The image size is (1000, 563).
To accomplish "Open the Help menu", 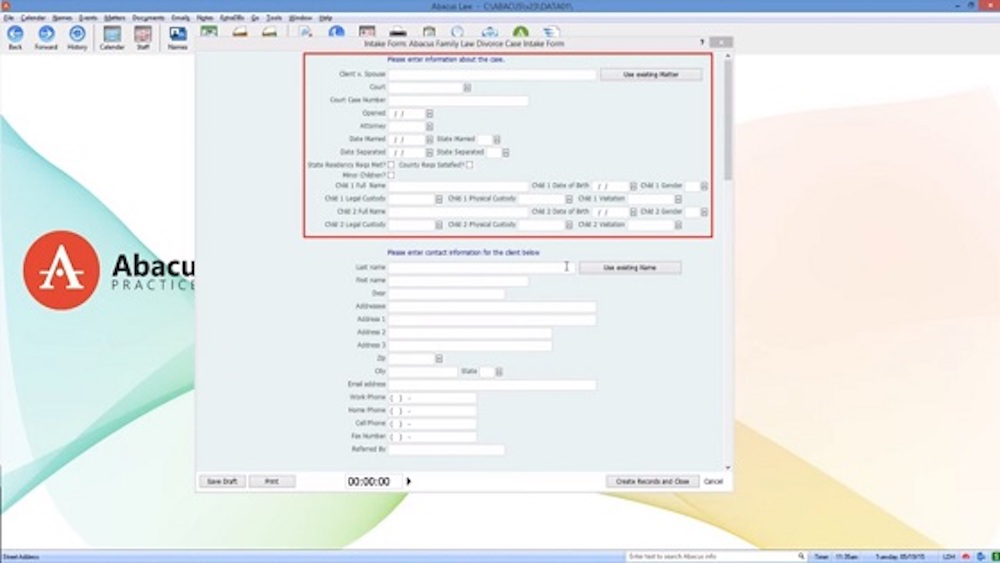I will coord(325,18).
